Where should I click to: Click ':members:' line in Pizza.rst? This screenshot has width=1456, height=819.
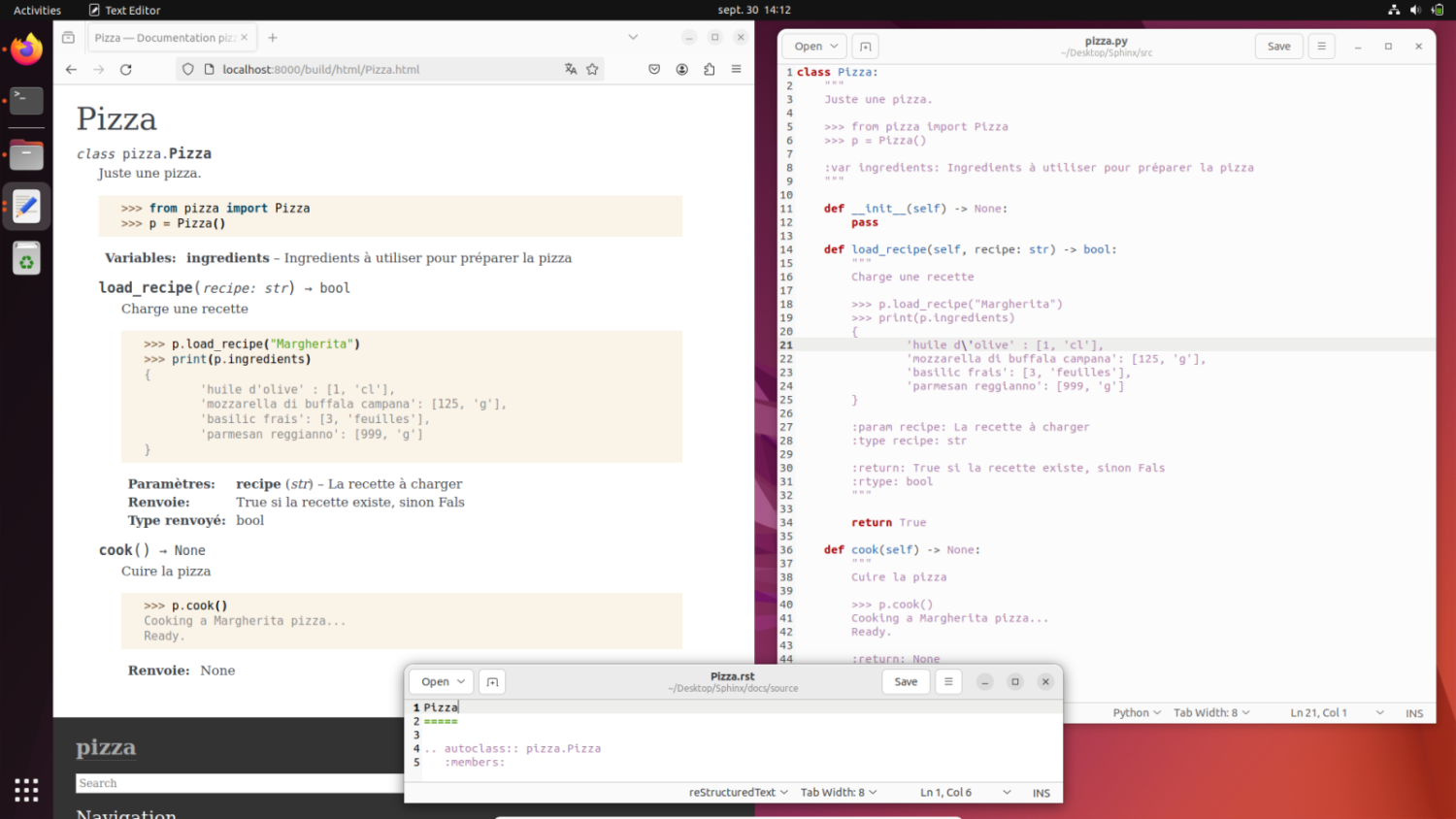475,762
